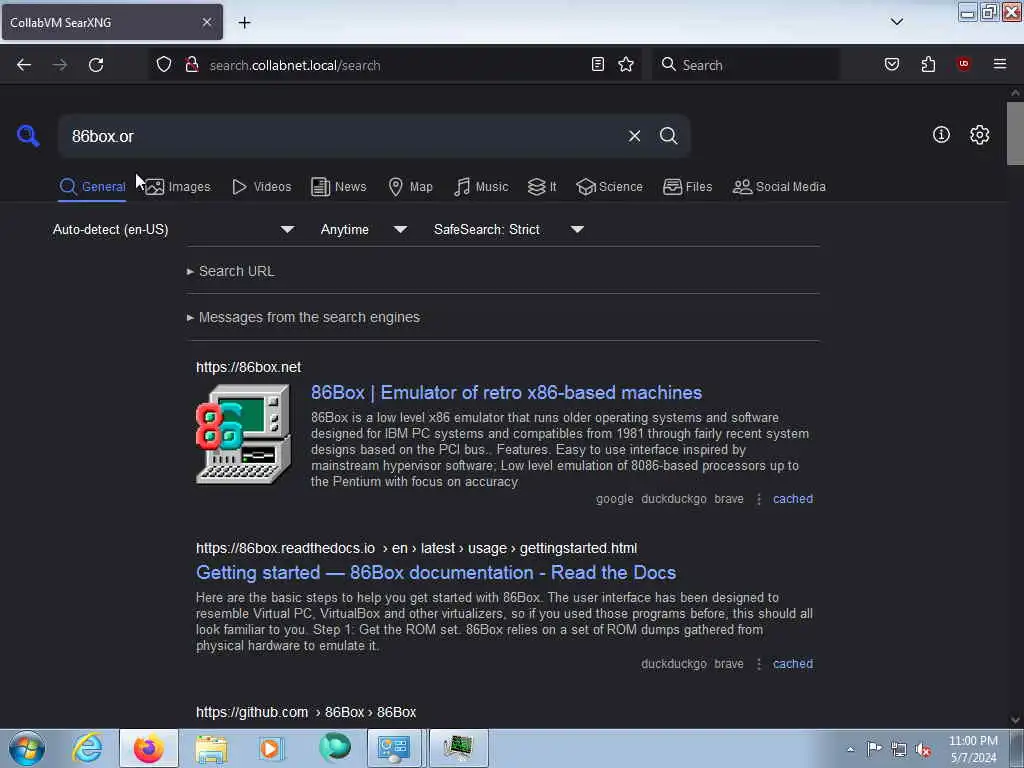
Task: Switch to the Files category
Action: pos(688,187)
